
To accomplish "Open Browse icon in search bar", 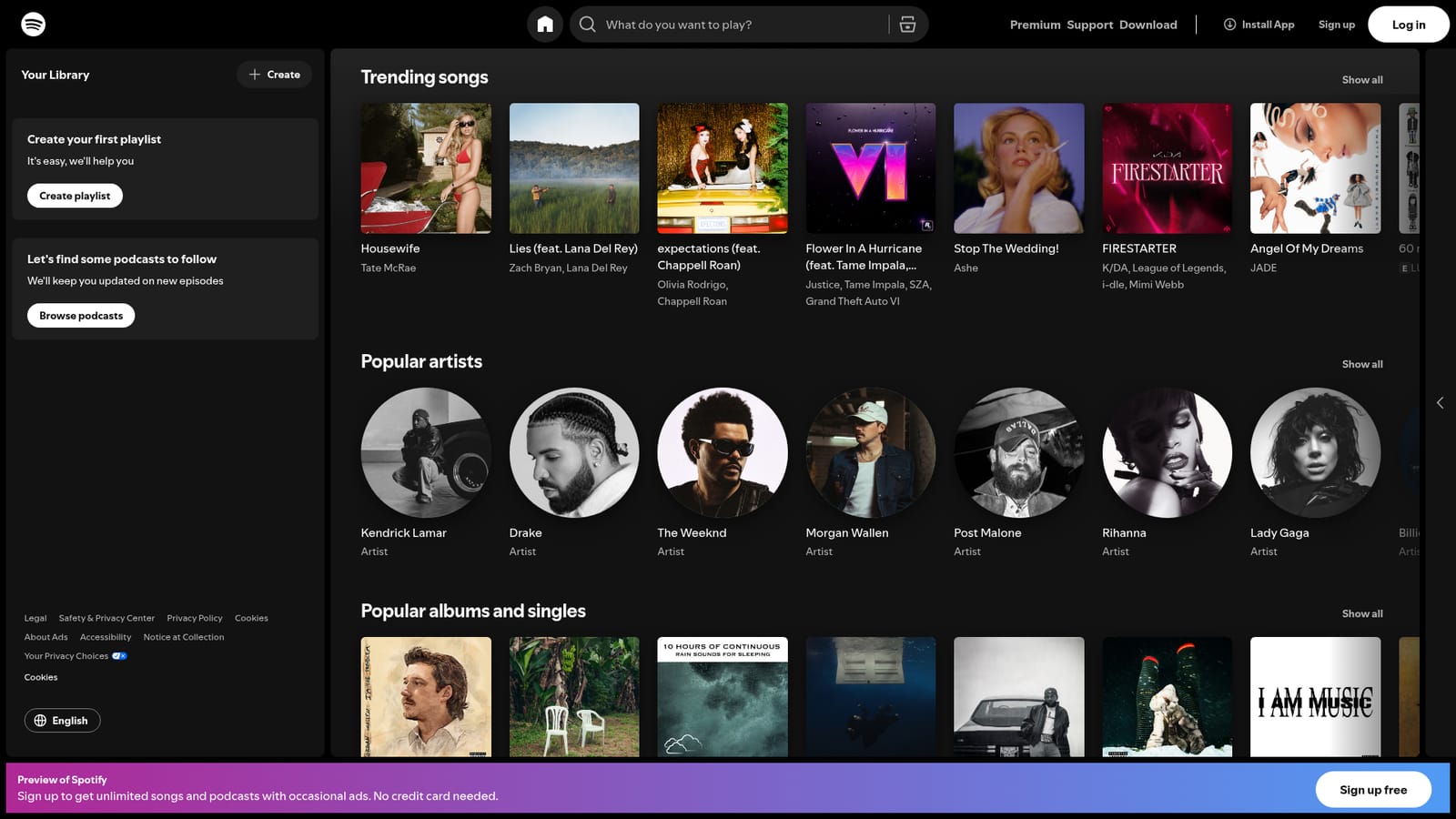I will 907,25.
